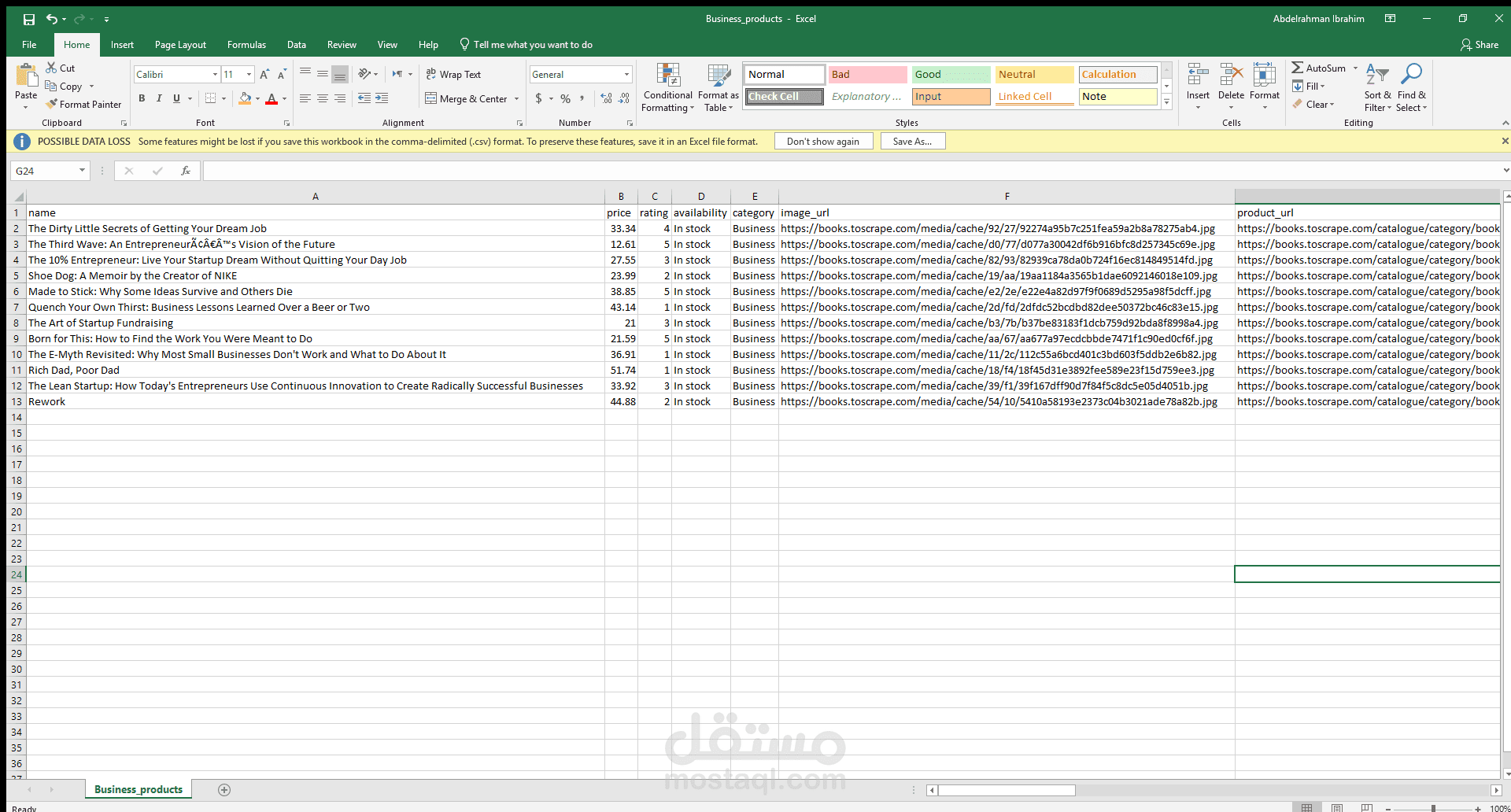The width and height of the screenshot is (1511, 812).
Task: Open the Calibri font name dropdown
Action: pos(215,74)
